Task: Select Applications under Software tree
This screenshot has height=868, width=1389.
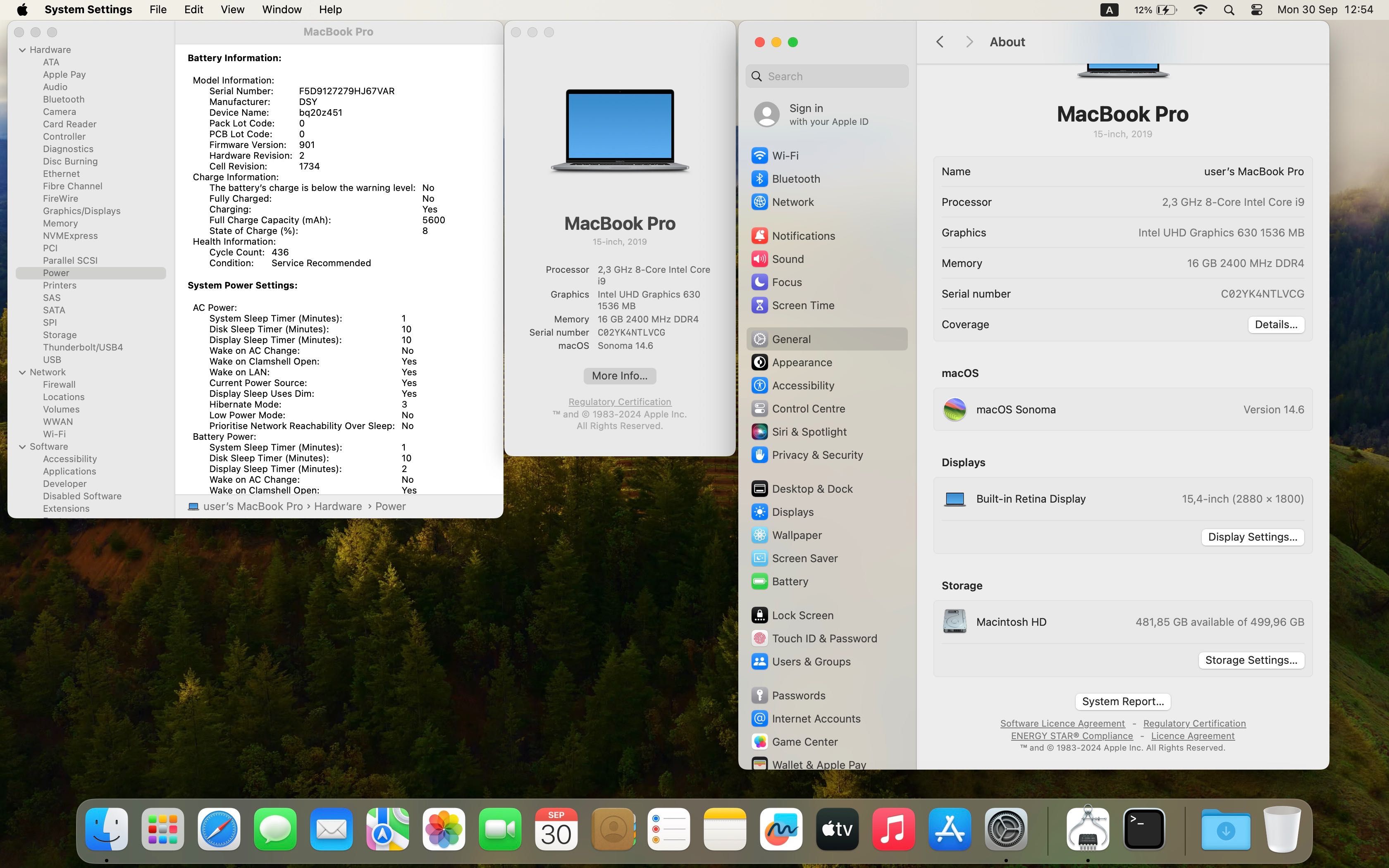Action: point(69,471)
